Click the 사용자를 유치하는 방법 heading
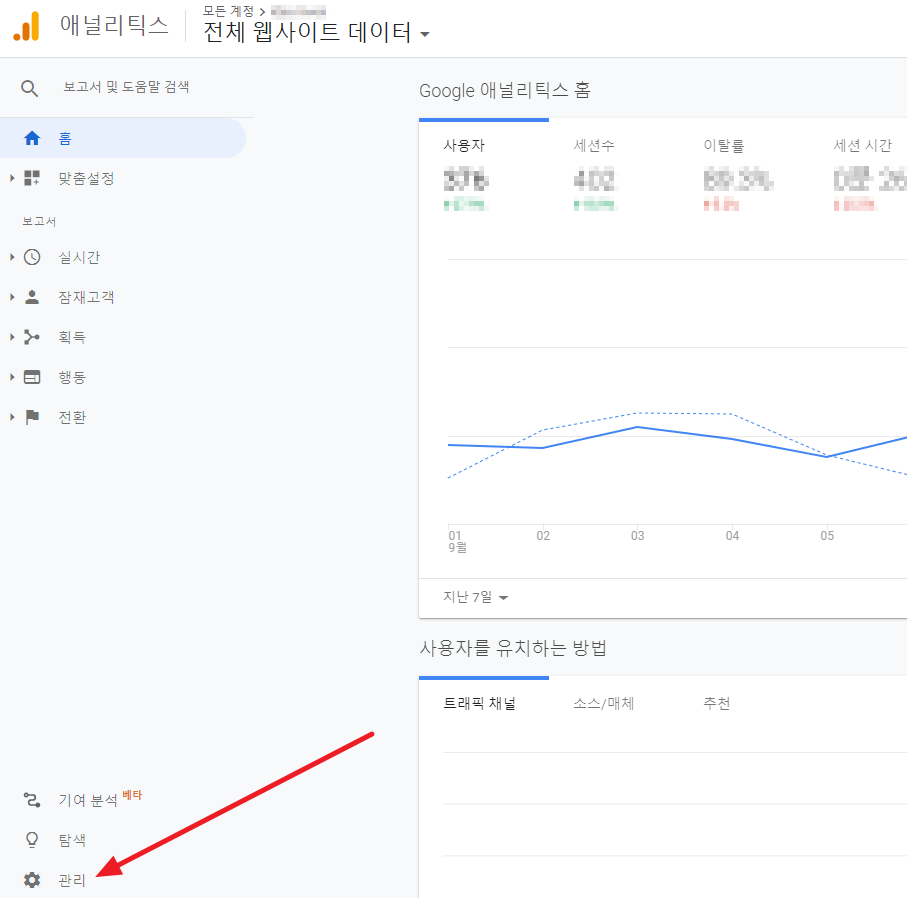 coord(513,648)
